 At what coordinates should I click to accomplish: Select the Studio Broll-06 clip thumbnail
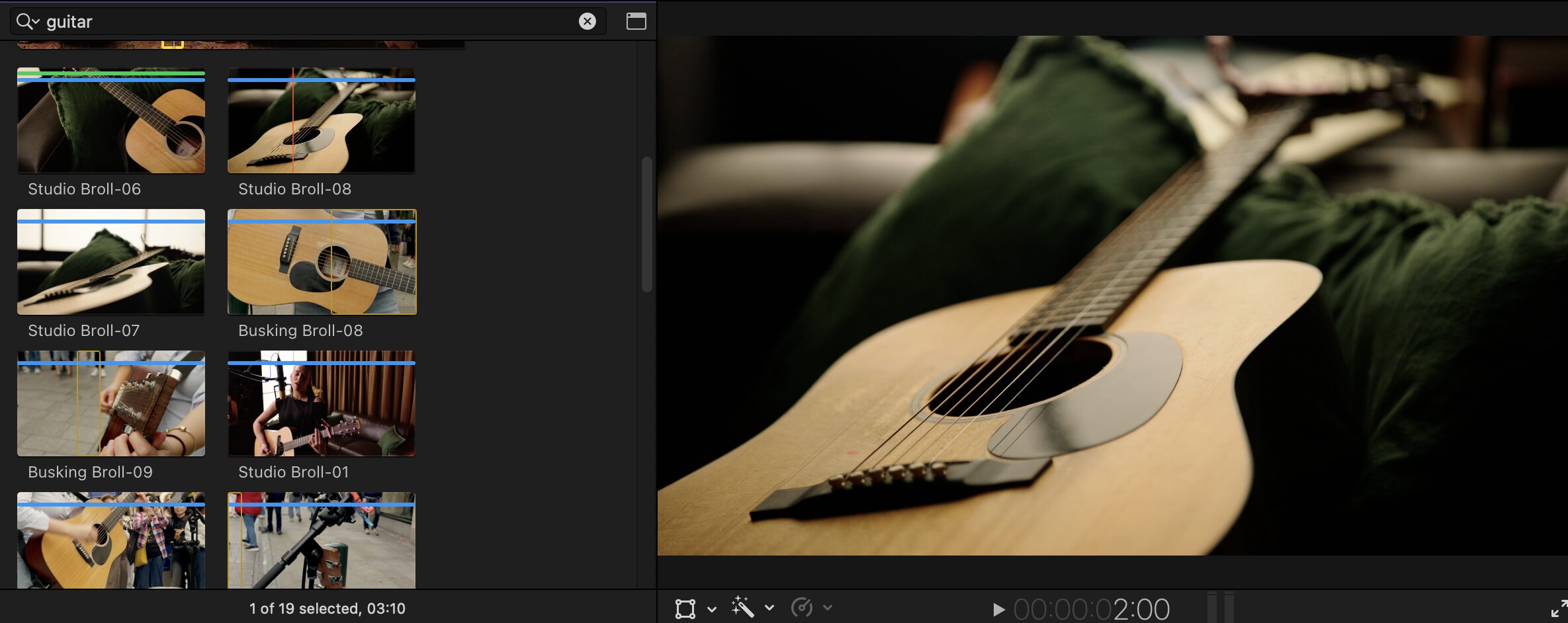click(x=111, y=121)
